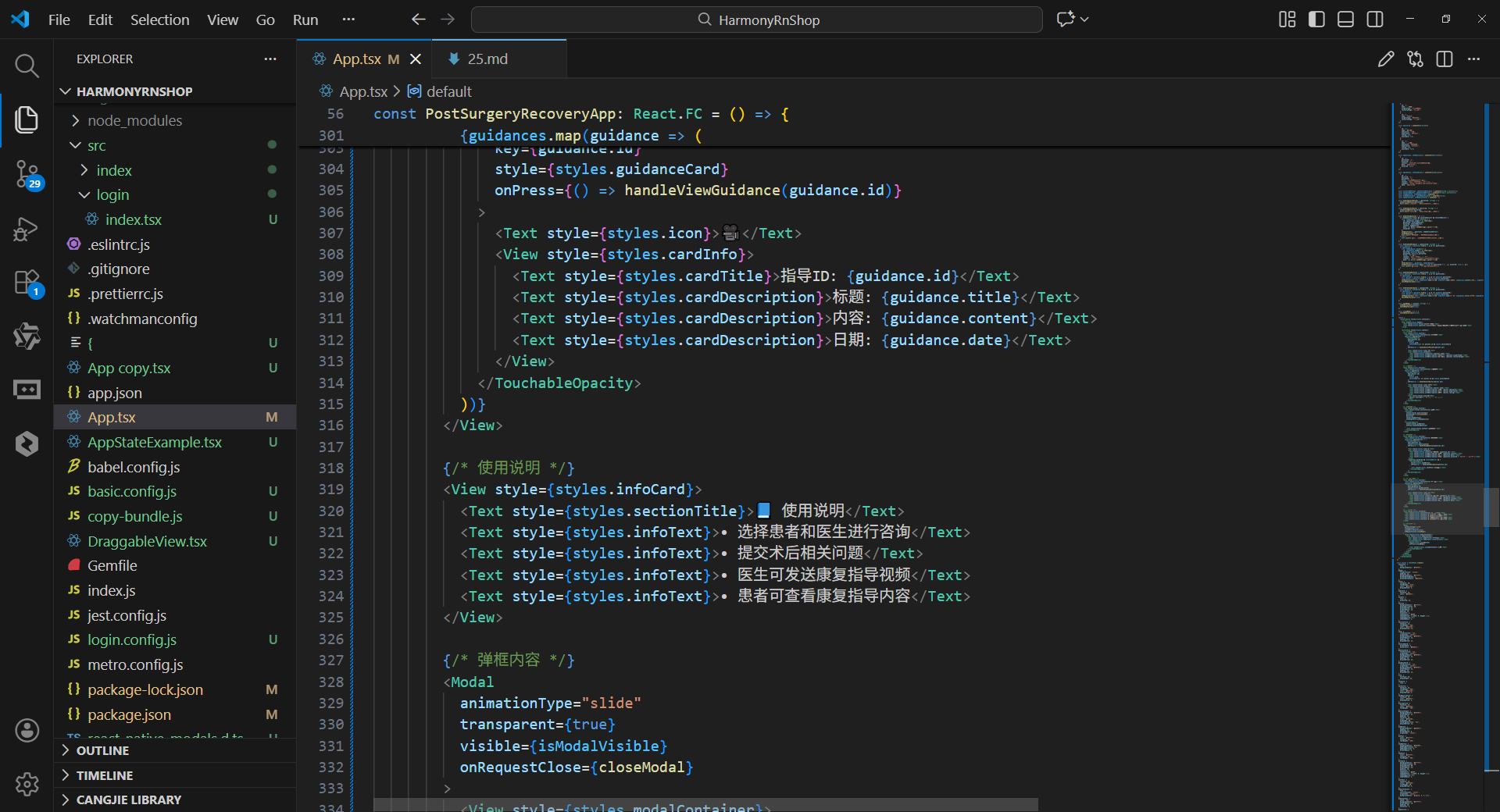The height and width of the screenshot is (812, 1500).
Task: Close the App.tsx tab
Action: 416,59
